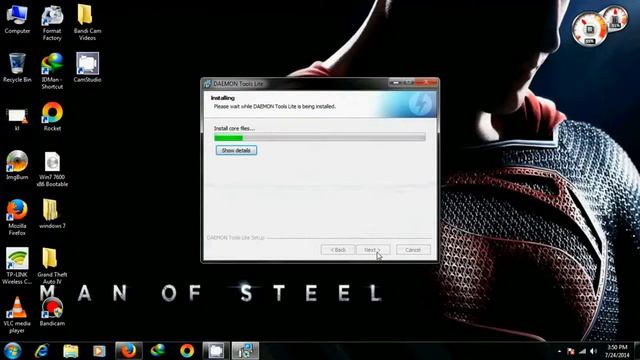
Task: Select the CamStudio desktop icon
Action: point(87,68)
